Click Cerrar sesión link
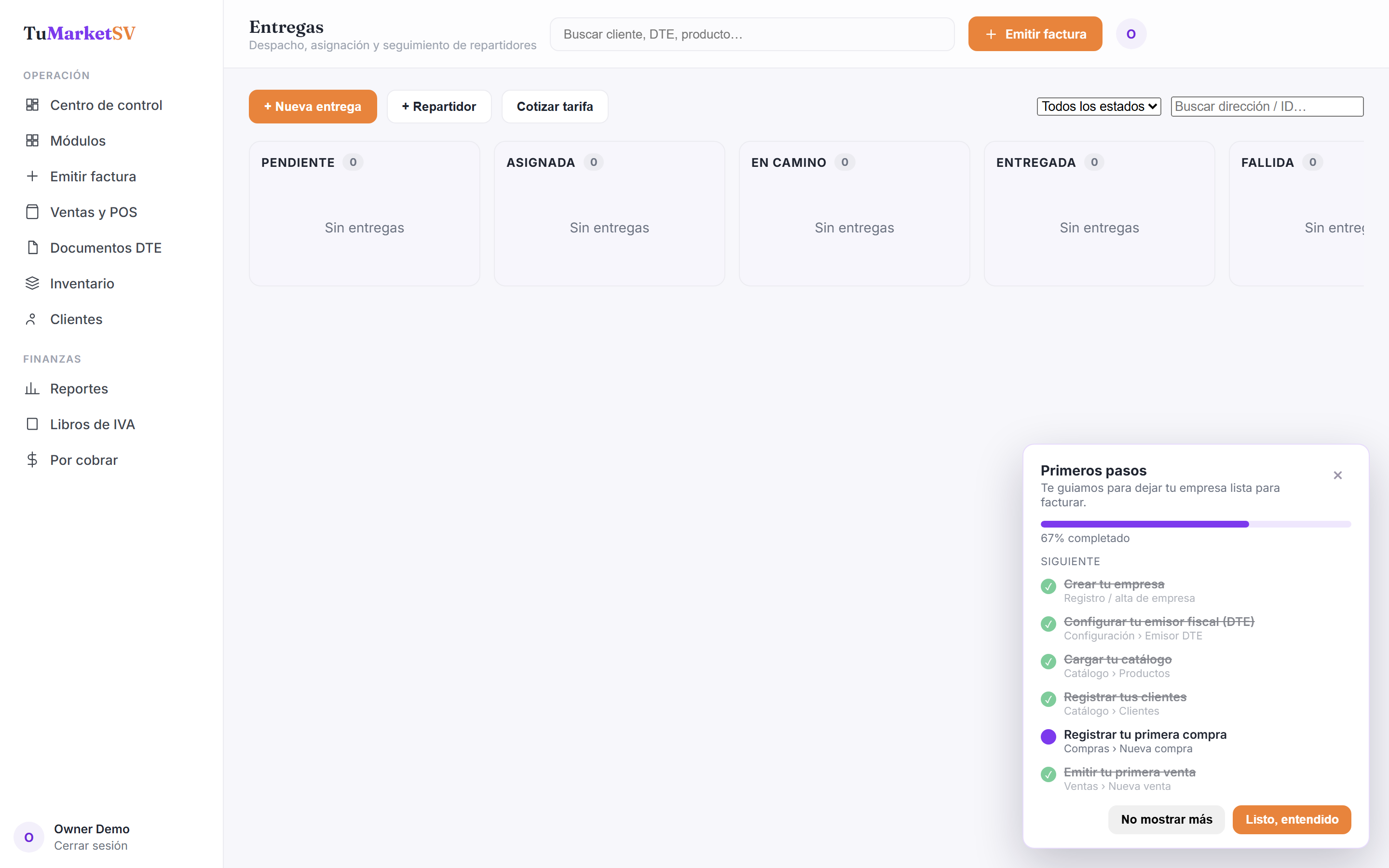This screenshot has height=868, width=1389. pos(91,845)
